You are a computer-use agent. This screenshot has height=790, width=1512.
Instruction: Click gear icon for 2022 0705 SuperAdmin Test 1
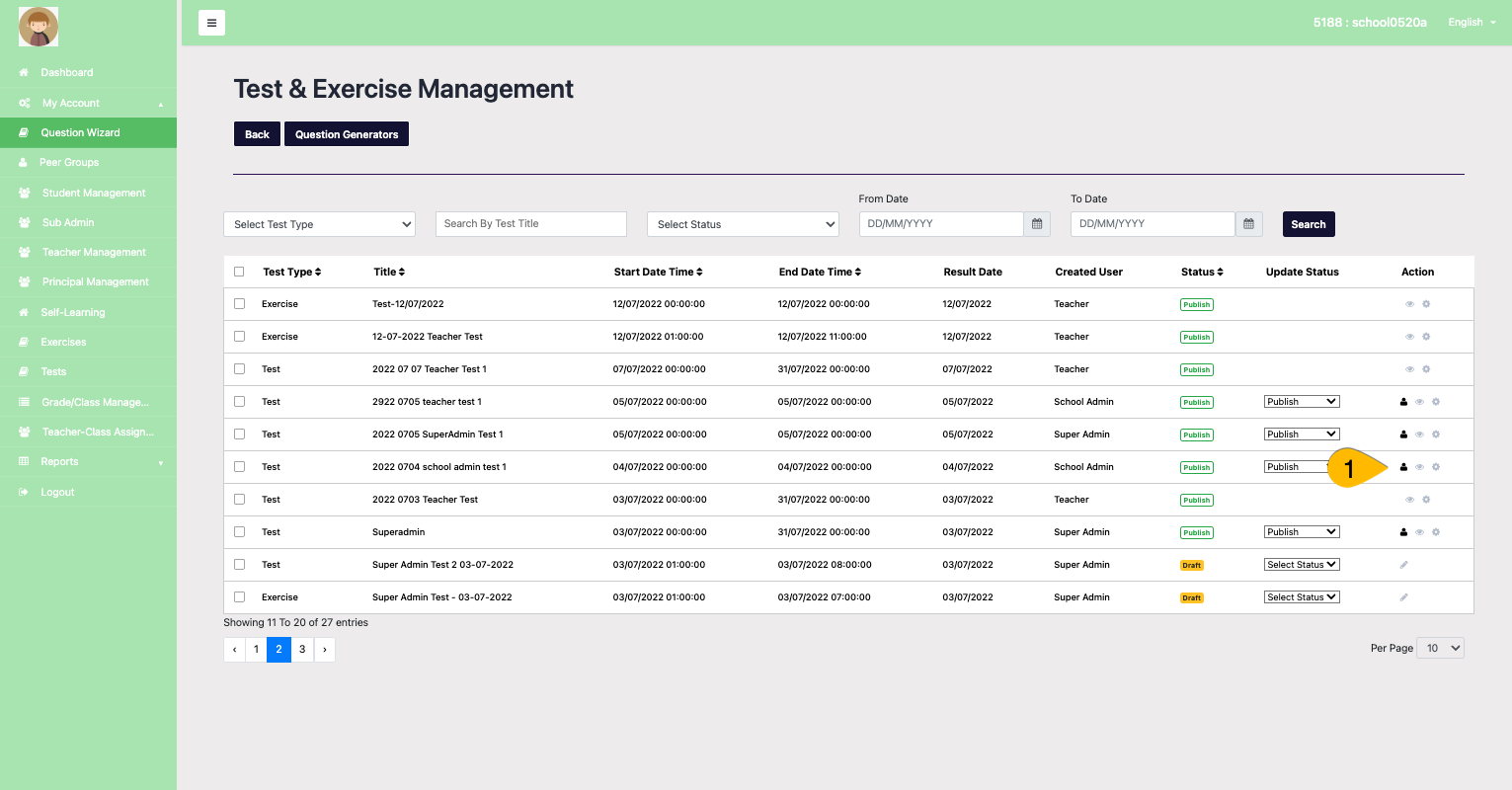[1436, 434]
